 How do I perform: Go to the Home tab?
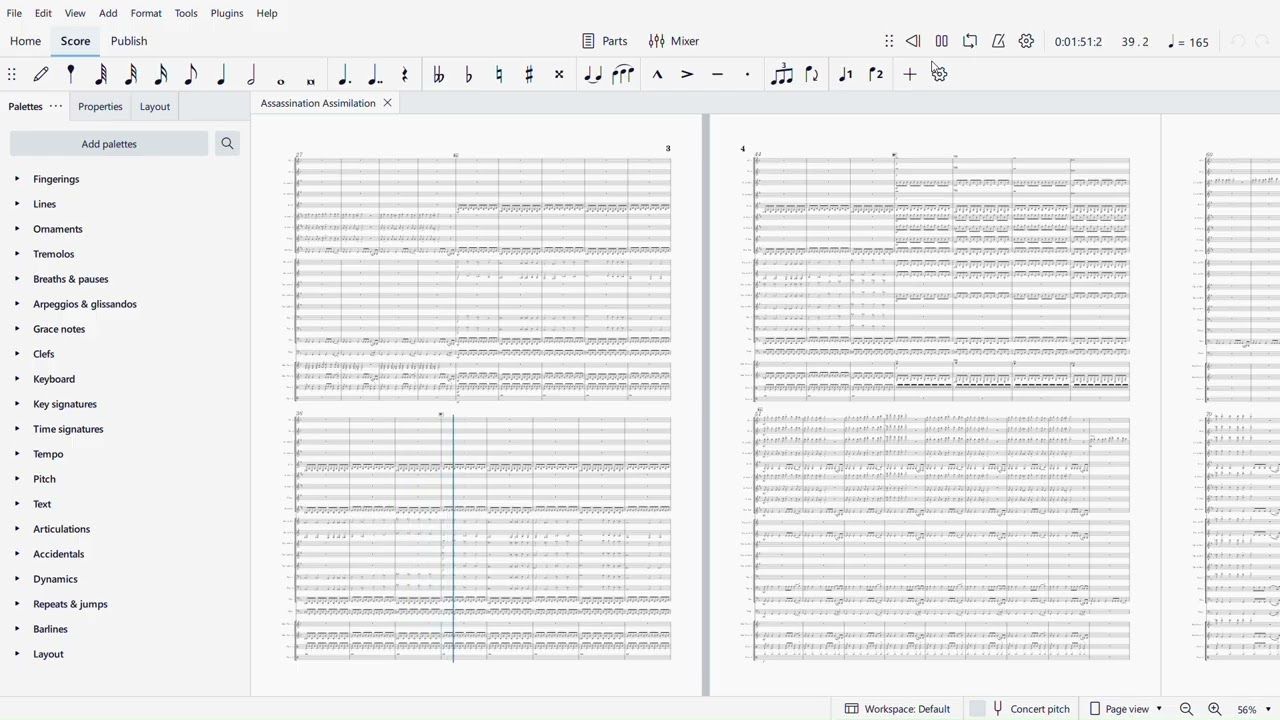(x=25, y=41)
